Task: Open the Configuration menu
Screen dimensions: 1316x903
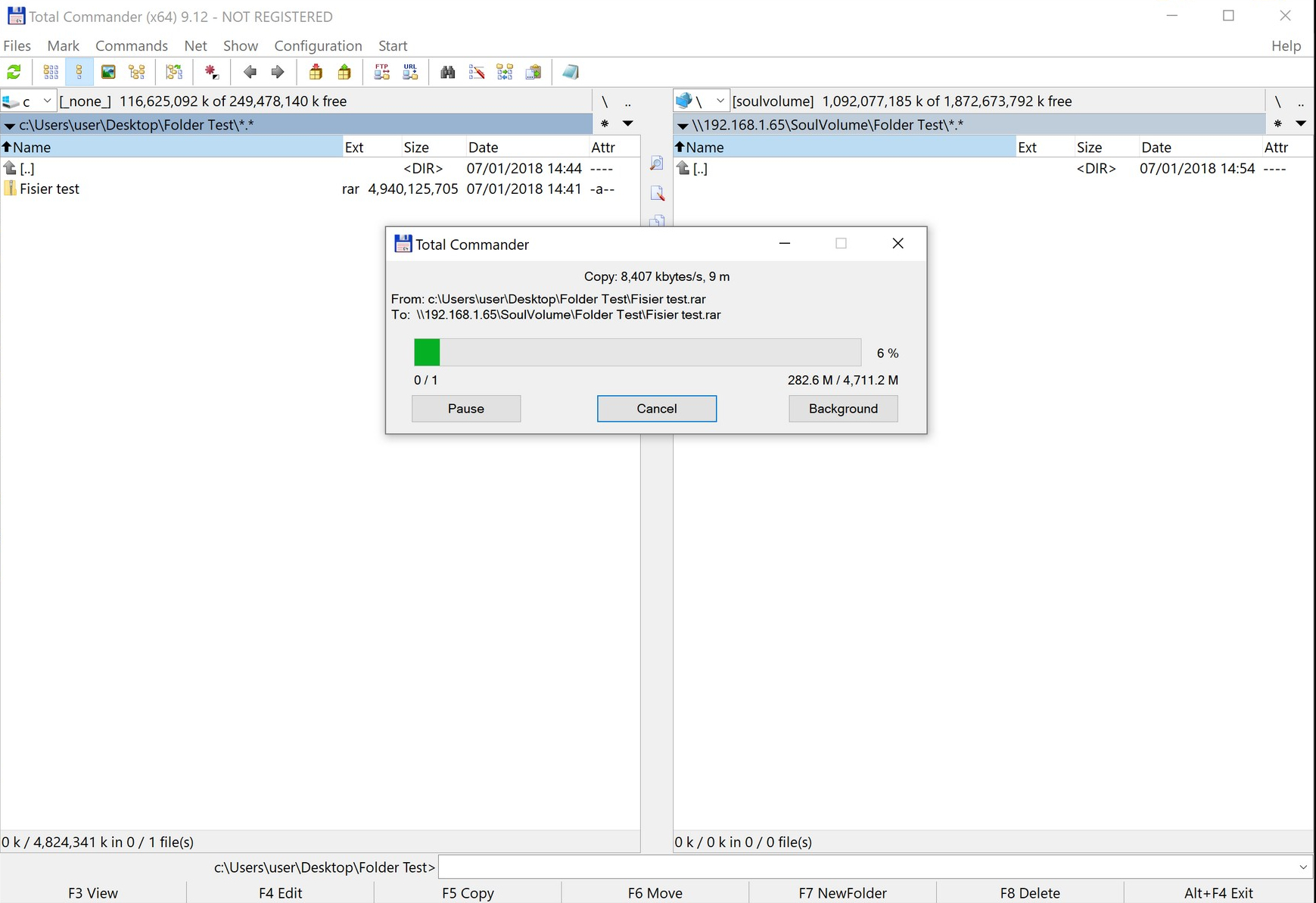Action: [x=318, y=45]
